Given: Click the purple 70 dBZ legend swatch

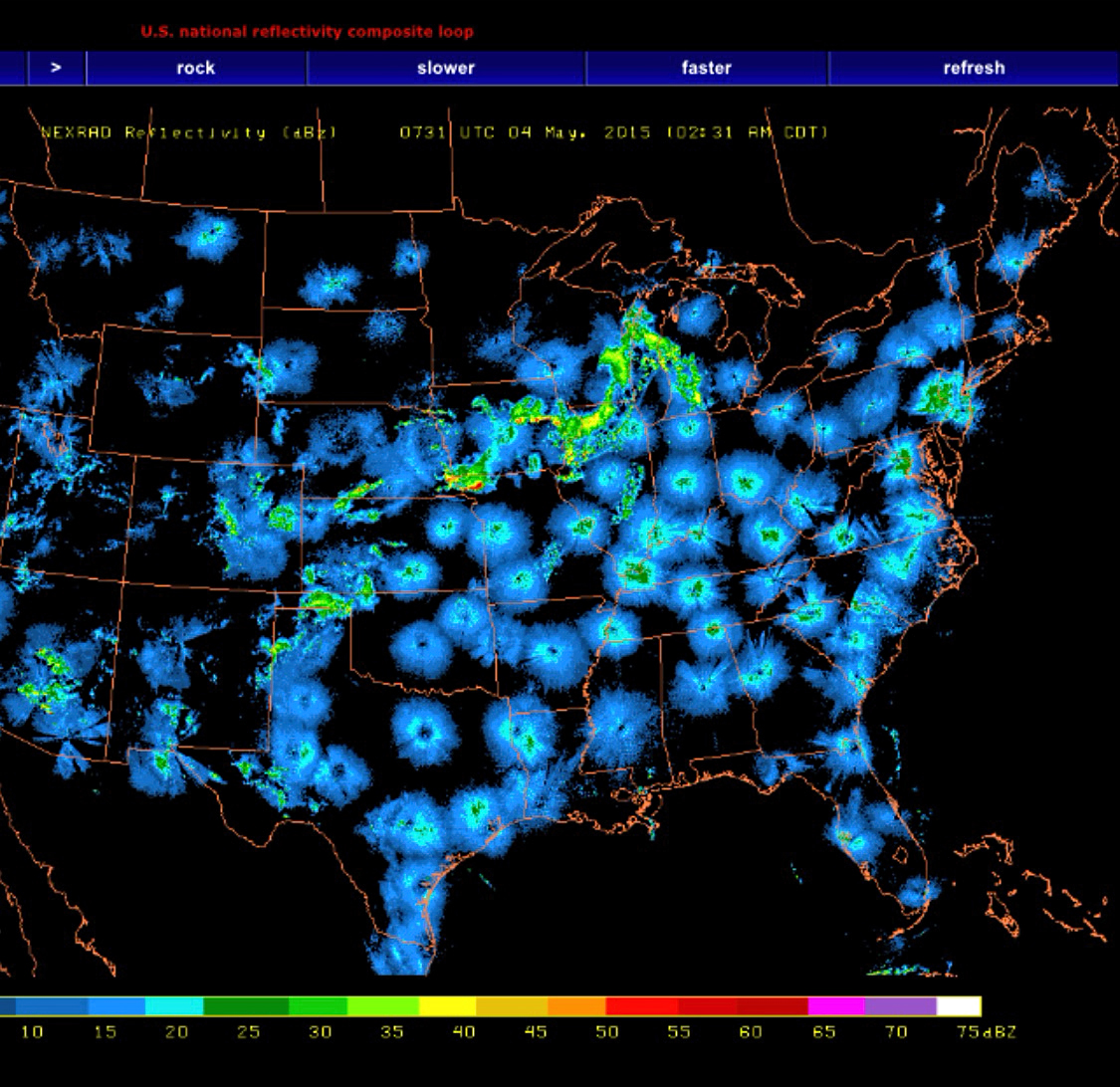Looking at the screenshot, I should tap(900, 1005).
